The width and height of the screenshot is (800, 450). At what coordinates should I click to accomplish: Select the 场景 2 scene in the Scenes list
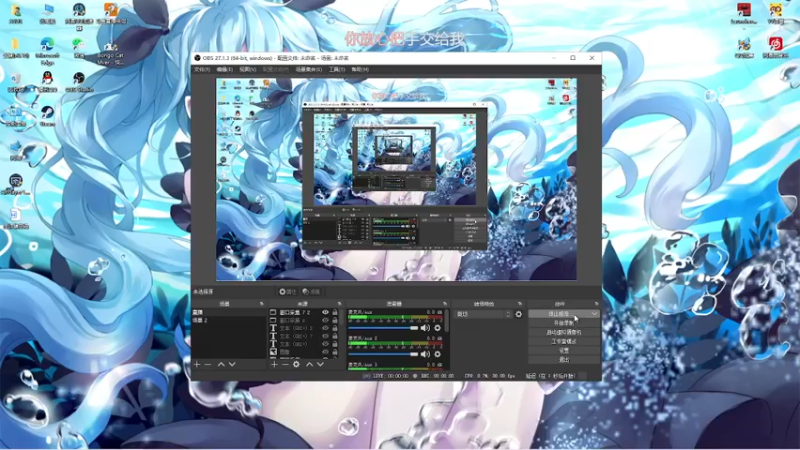[229, 320]
